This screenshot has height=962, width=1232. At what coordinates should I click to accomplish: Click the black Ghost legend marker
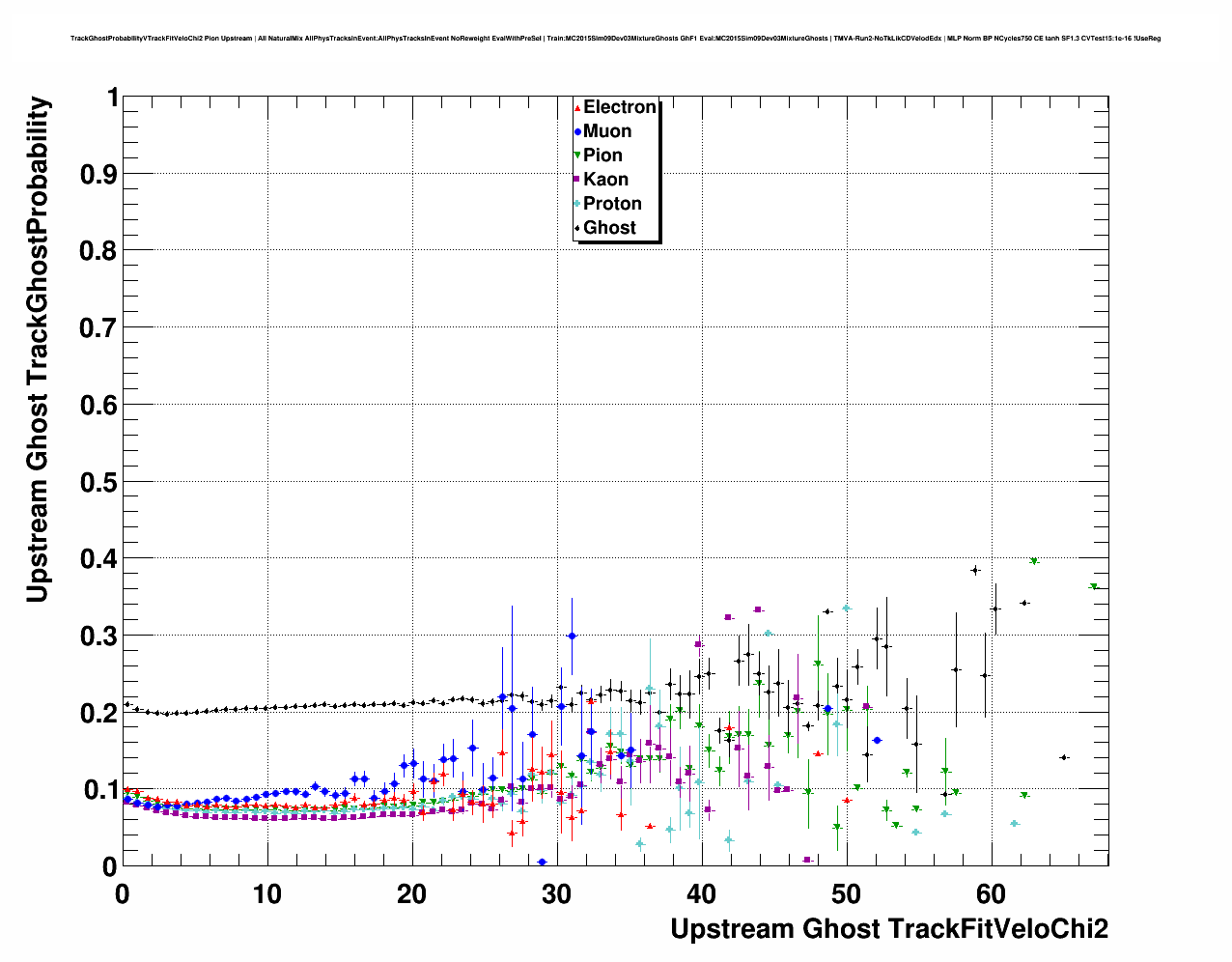click(x=577, y=229)
